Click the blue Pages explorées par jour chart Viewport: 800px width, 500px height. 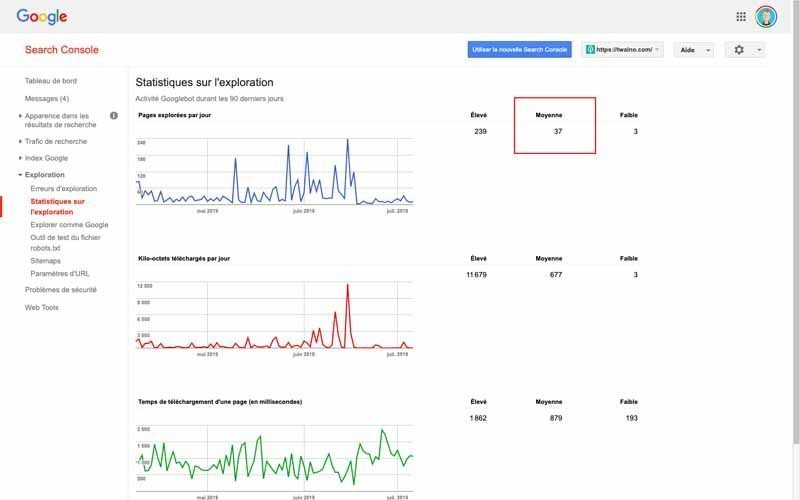(274, 172)
